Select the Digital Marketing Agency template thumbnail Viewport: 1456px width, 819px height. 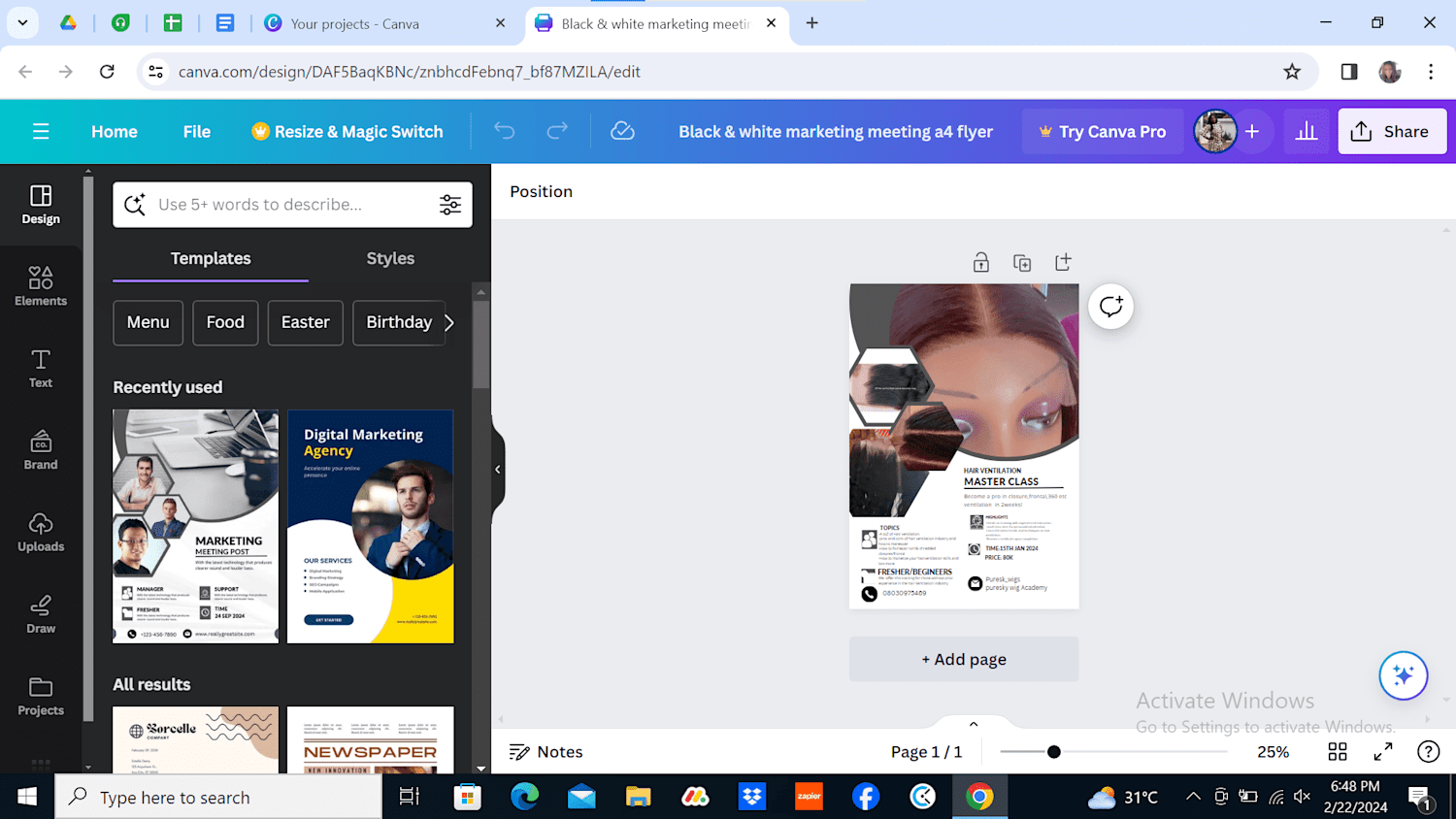[x=370, y=526]
